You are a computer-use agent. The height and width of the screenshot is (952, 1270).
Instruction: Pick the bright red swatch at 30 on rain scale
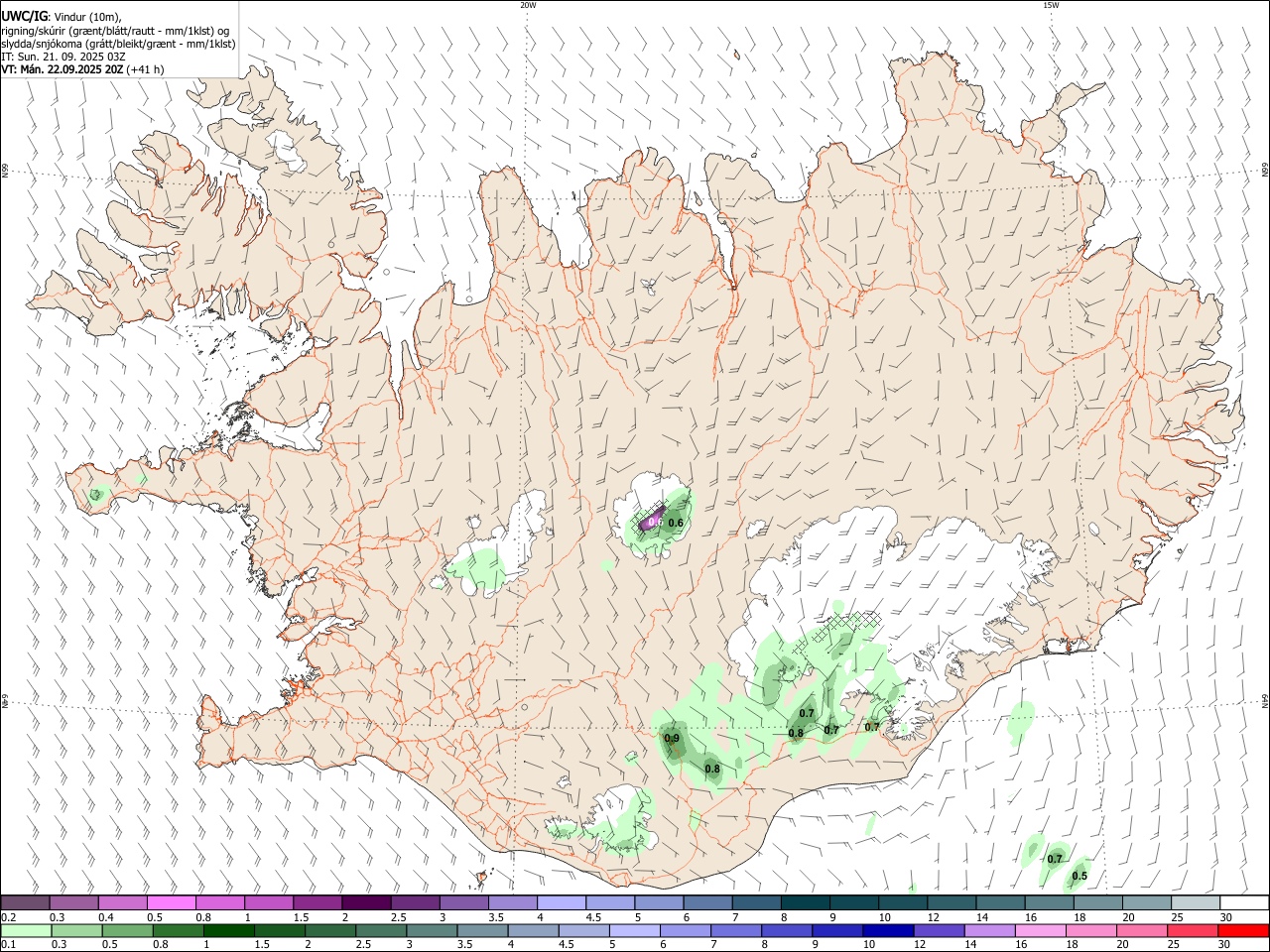pyautogui.click(x=1243, y=931)
